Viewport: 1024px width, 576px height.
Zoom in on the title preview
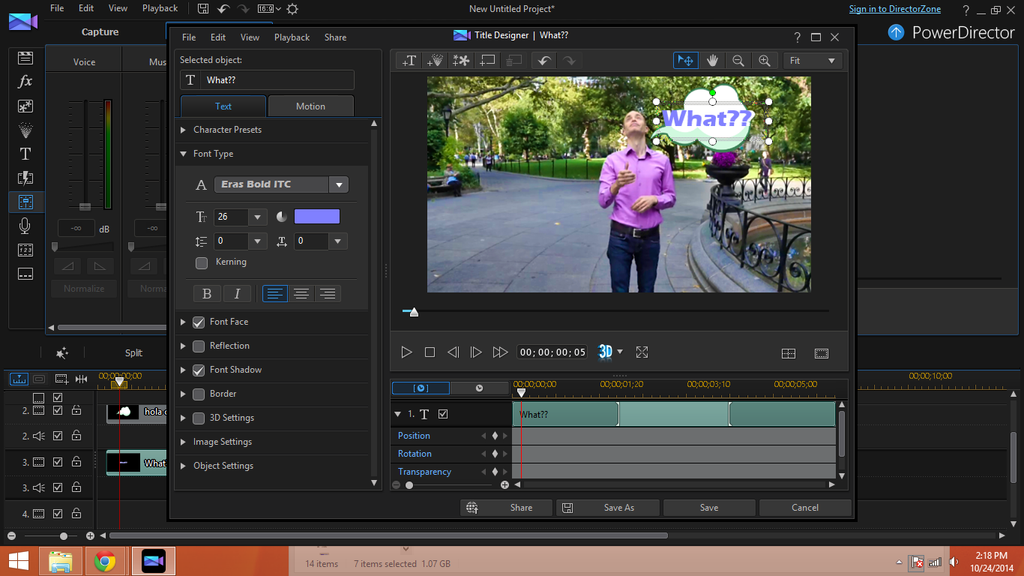764,60
